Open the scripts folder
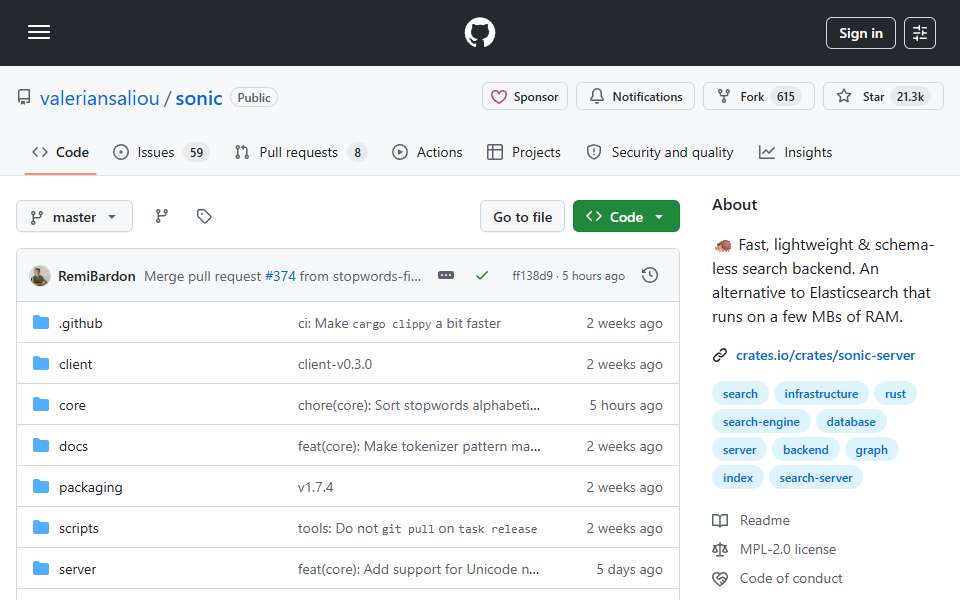The height and width of the screenshot is (600, 960). pos(78,528)
